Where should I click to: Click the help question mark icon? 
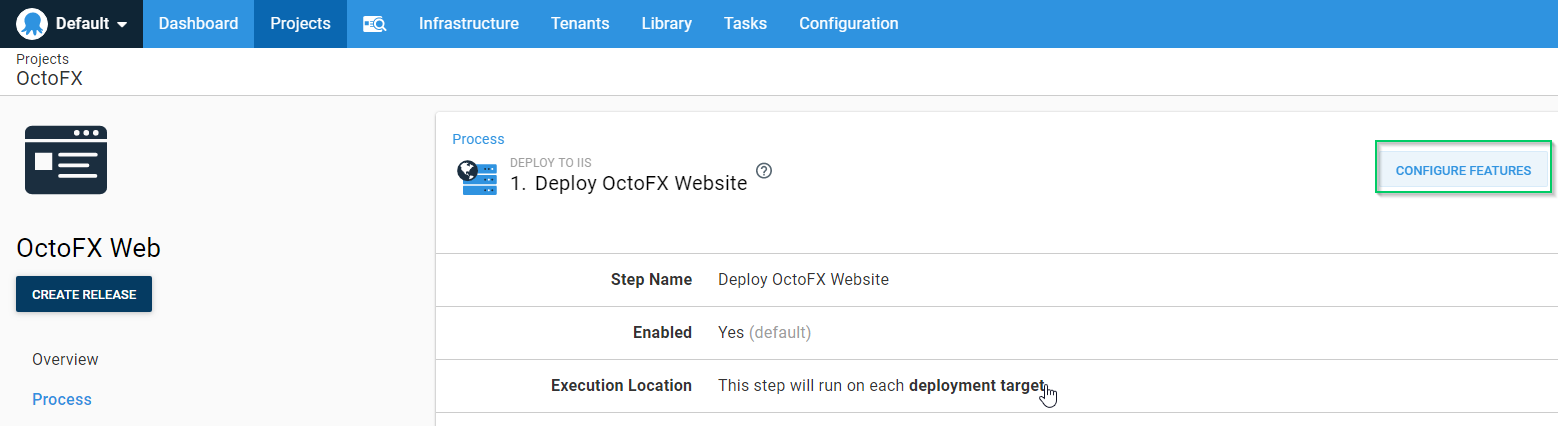click(764, 170)
